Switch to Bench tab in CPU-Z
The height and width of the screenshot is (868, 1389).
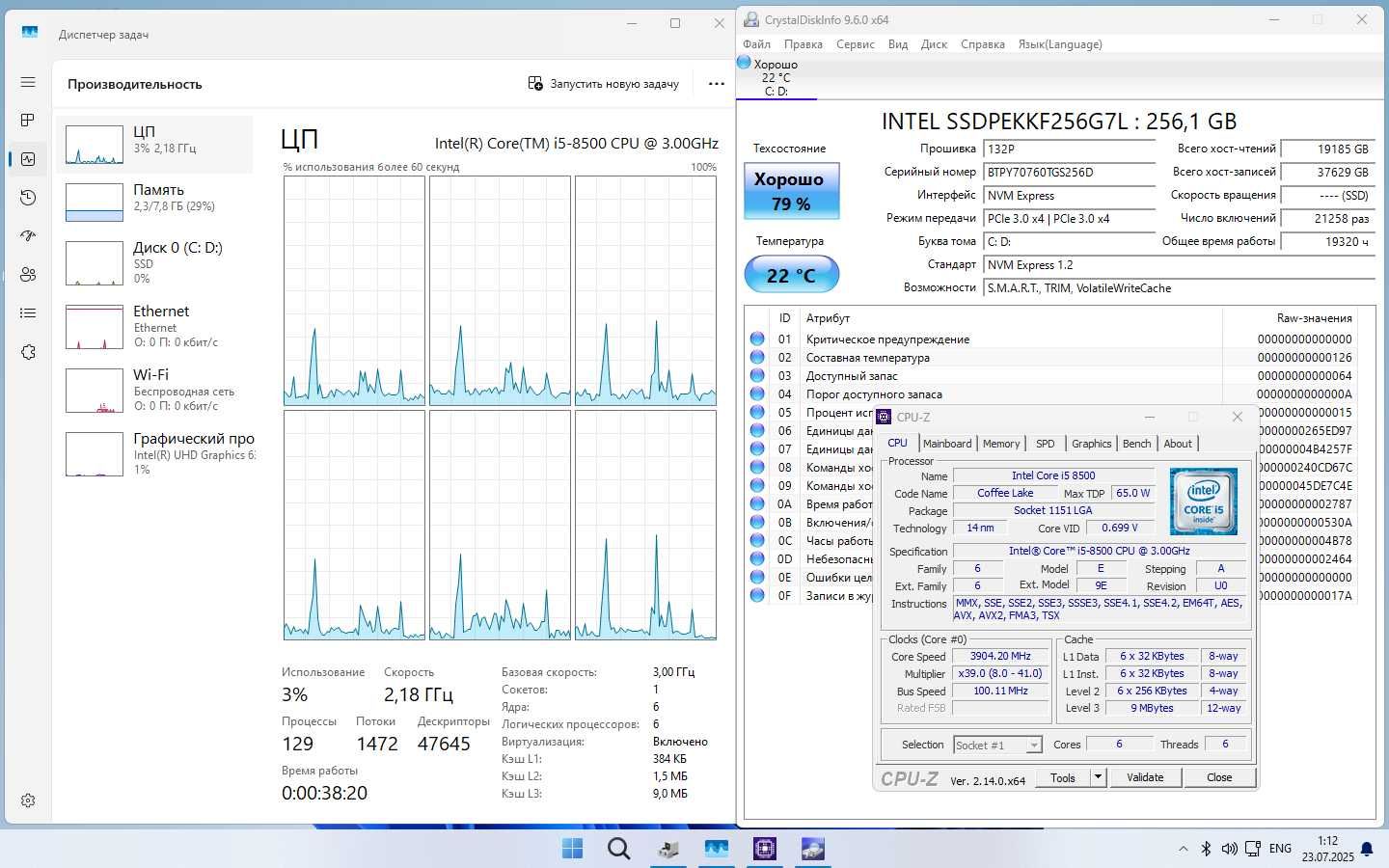[1137, 444]
